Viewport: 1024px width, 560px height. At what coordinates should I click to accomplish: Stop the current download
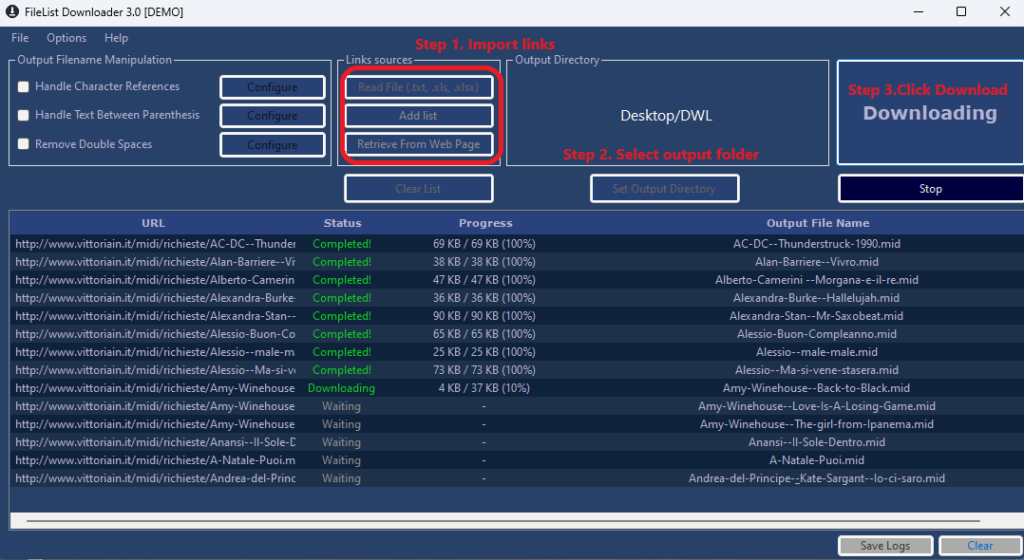tap(930, 189)
